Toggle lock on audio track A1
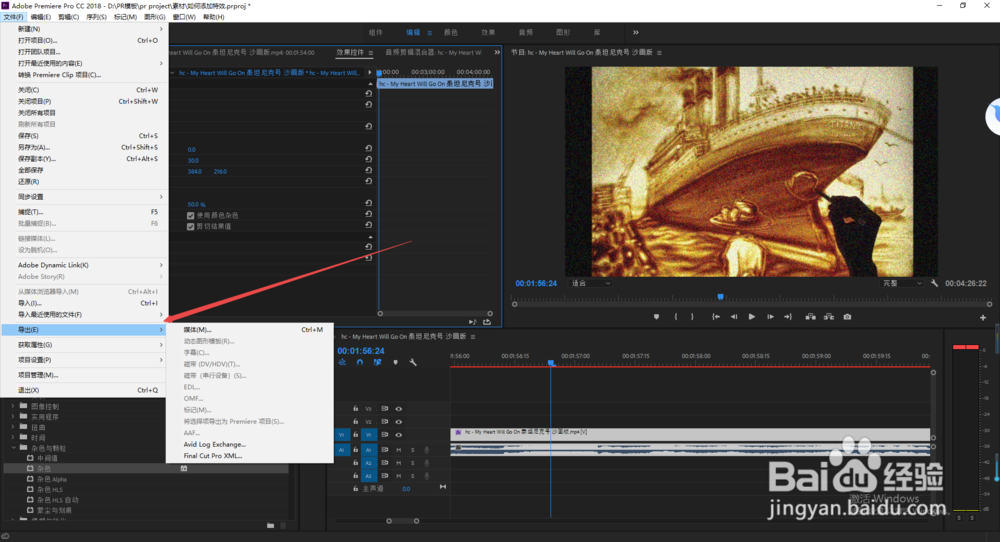The width and height of the screenshot is (1000, 542). (x=356, y=450)
